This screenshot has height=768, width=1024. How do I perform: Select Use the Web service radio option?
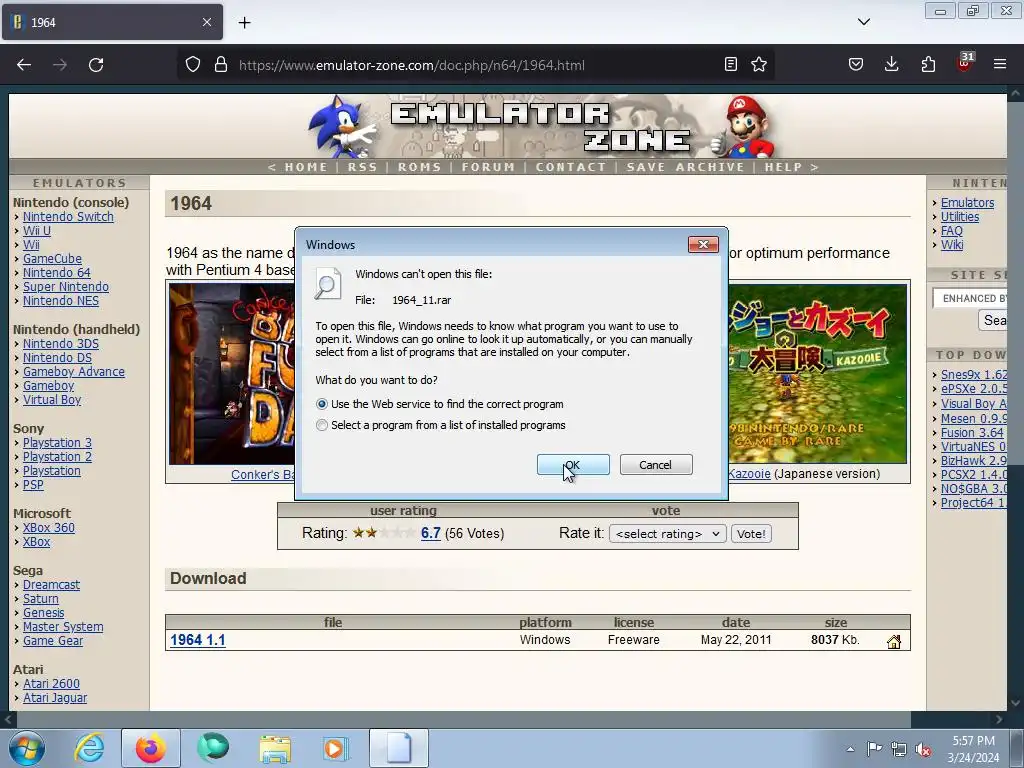point(322,404)
